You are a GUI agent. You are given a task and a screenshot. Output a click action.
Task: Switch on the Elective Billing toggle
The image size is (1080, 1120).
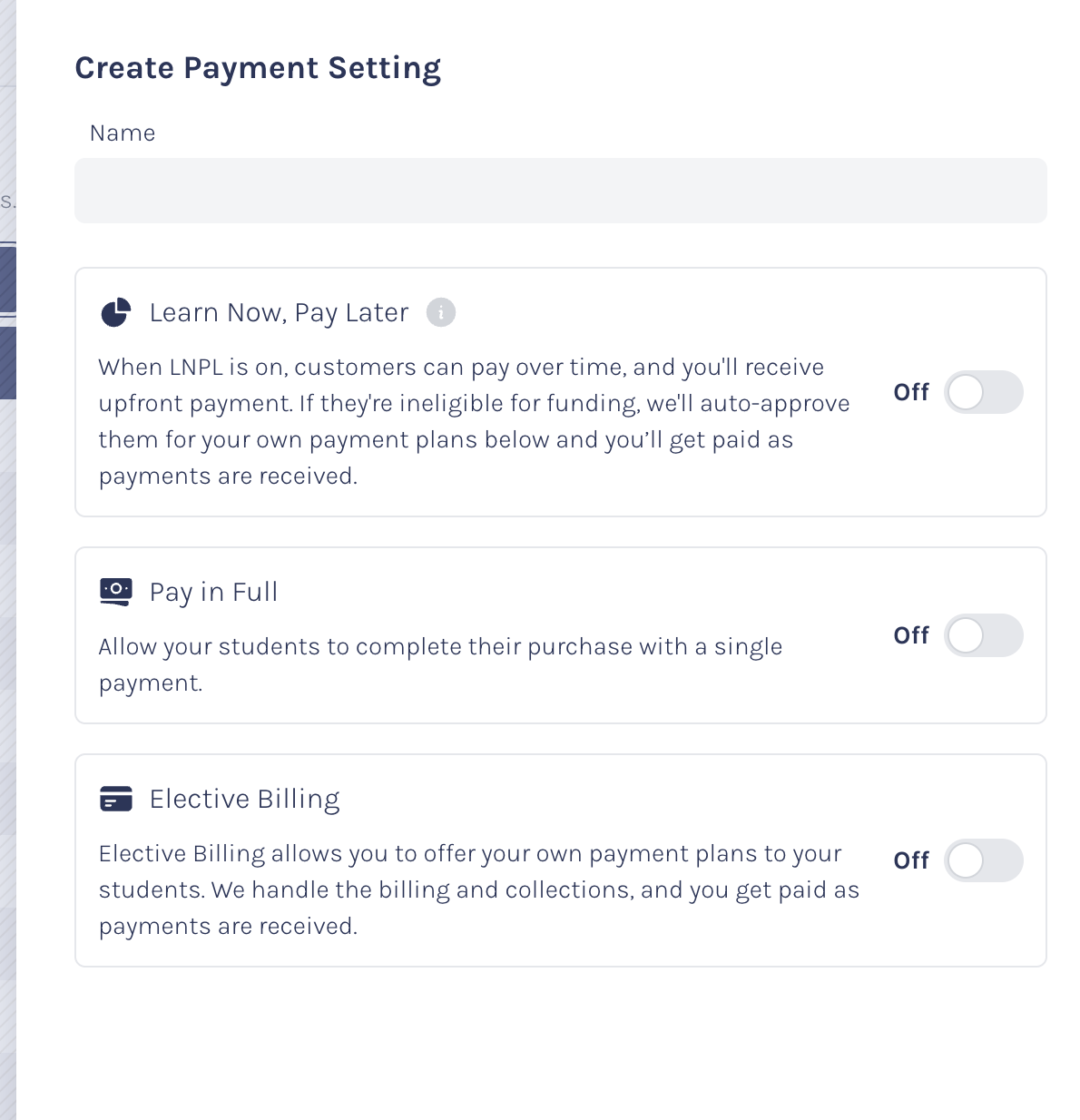[x=983, y=860]
